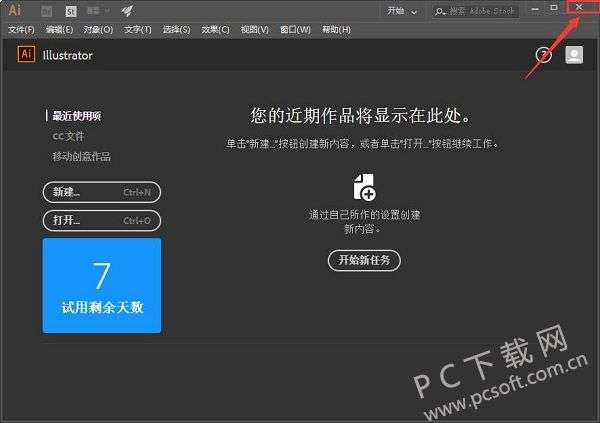Image resolution: width=600 pixels, height=423 pixels.
Task: Click the search magnifier icon
Action: pyautogui.click(x=440, y=12)
